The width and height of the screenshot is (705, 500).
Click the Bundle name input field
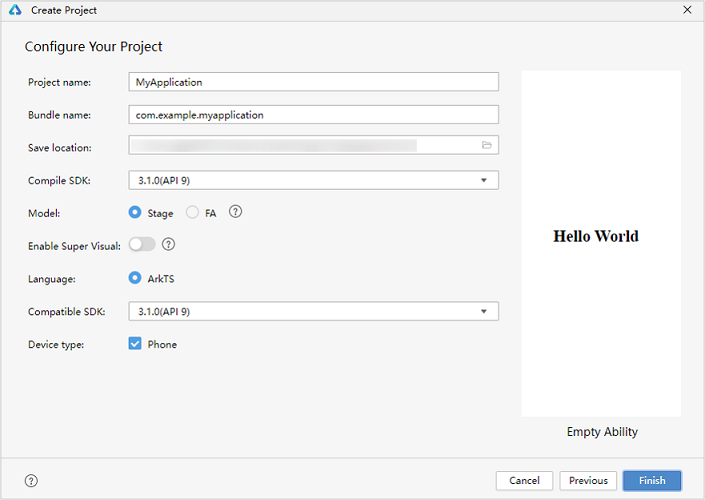point(313,115)
